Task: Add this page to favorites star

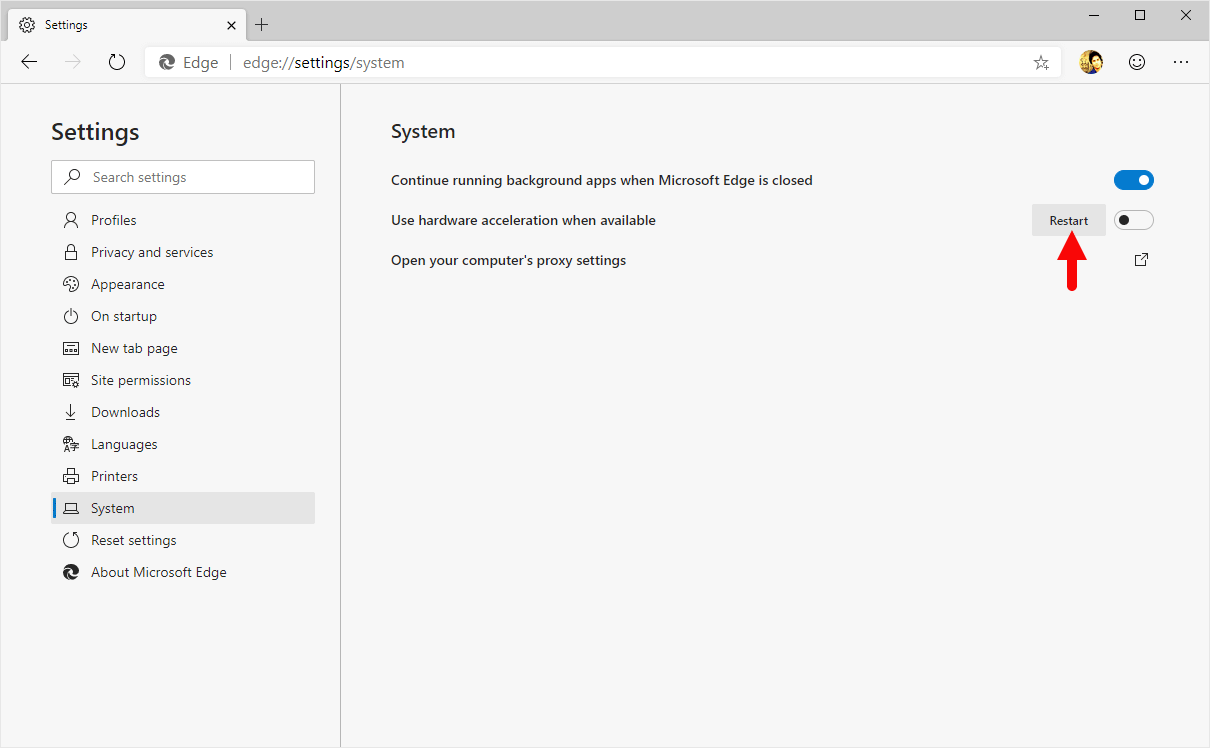Action: point(1041,62)
